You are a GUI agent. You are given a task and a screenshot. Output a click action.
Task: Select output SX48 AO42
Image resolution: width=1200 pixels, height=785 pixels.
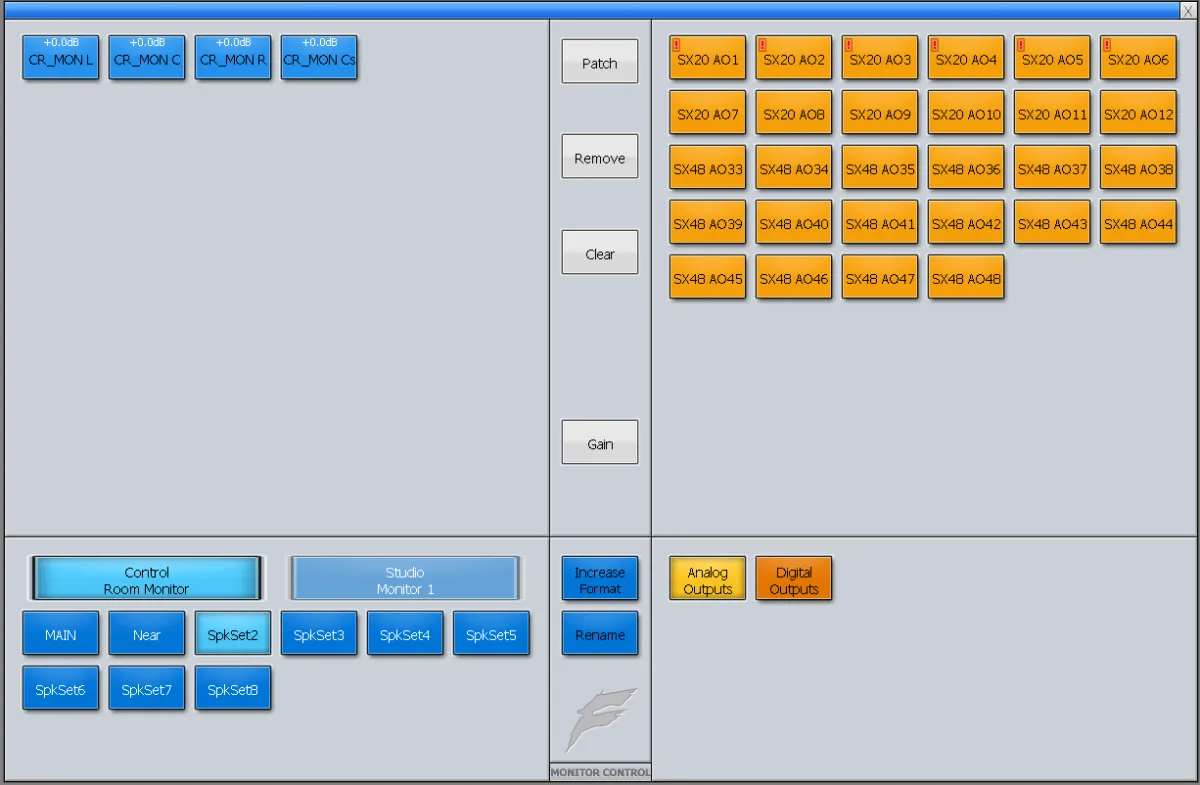click(966, 223)
